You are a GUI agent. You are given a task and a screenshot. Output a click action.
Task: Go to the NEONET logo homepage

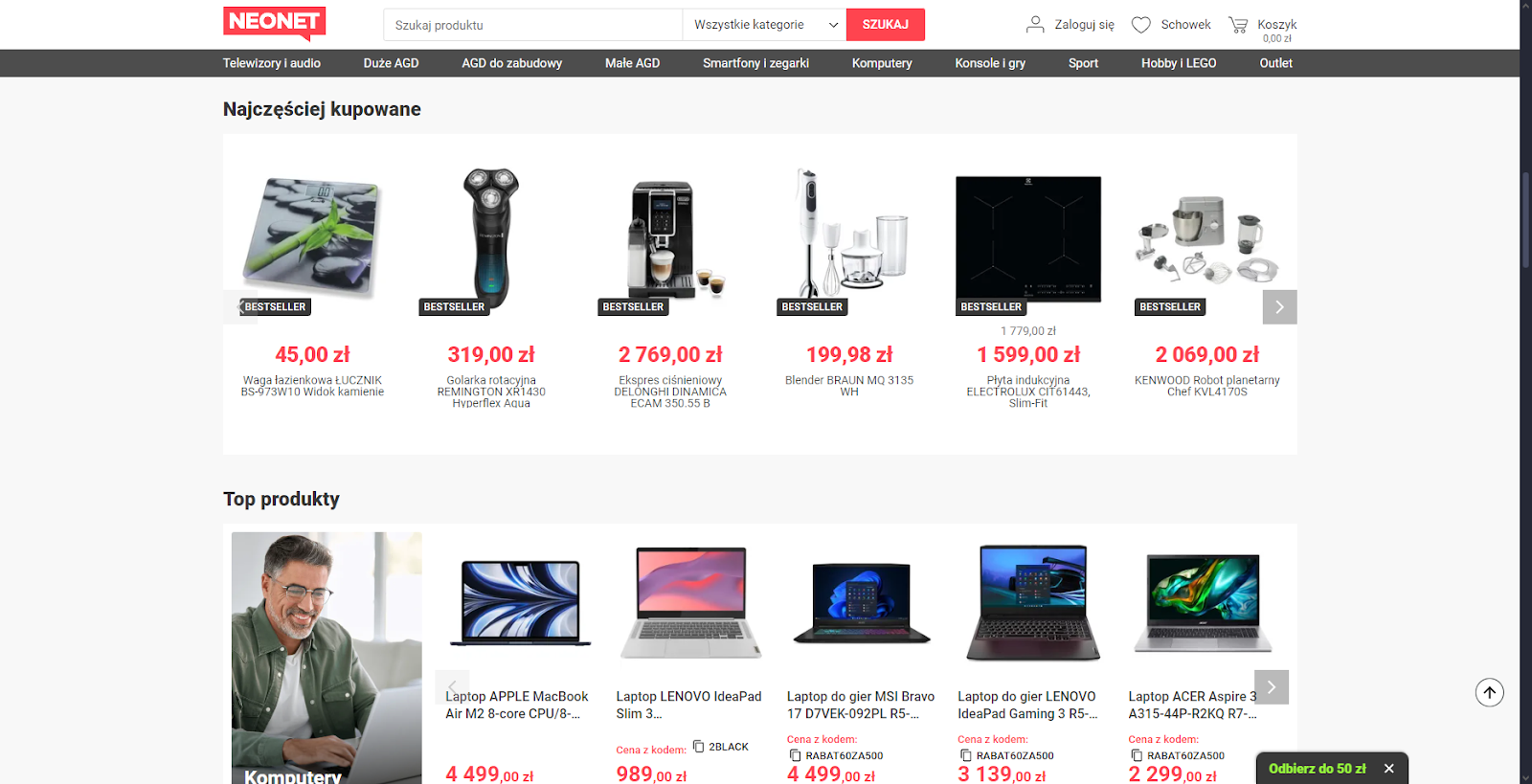tap(275, 24)
